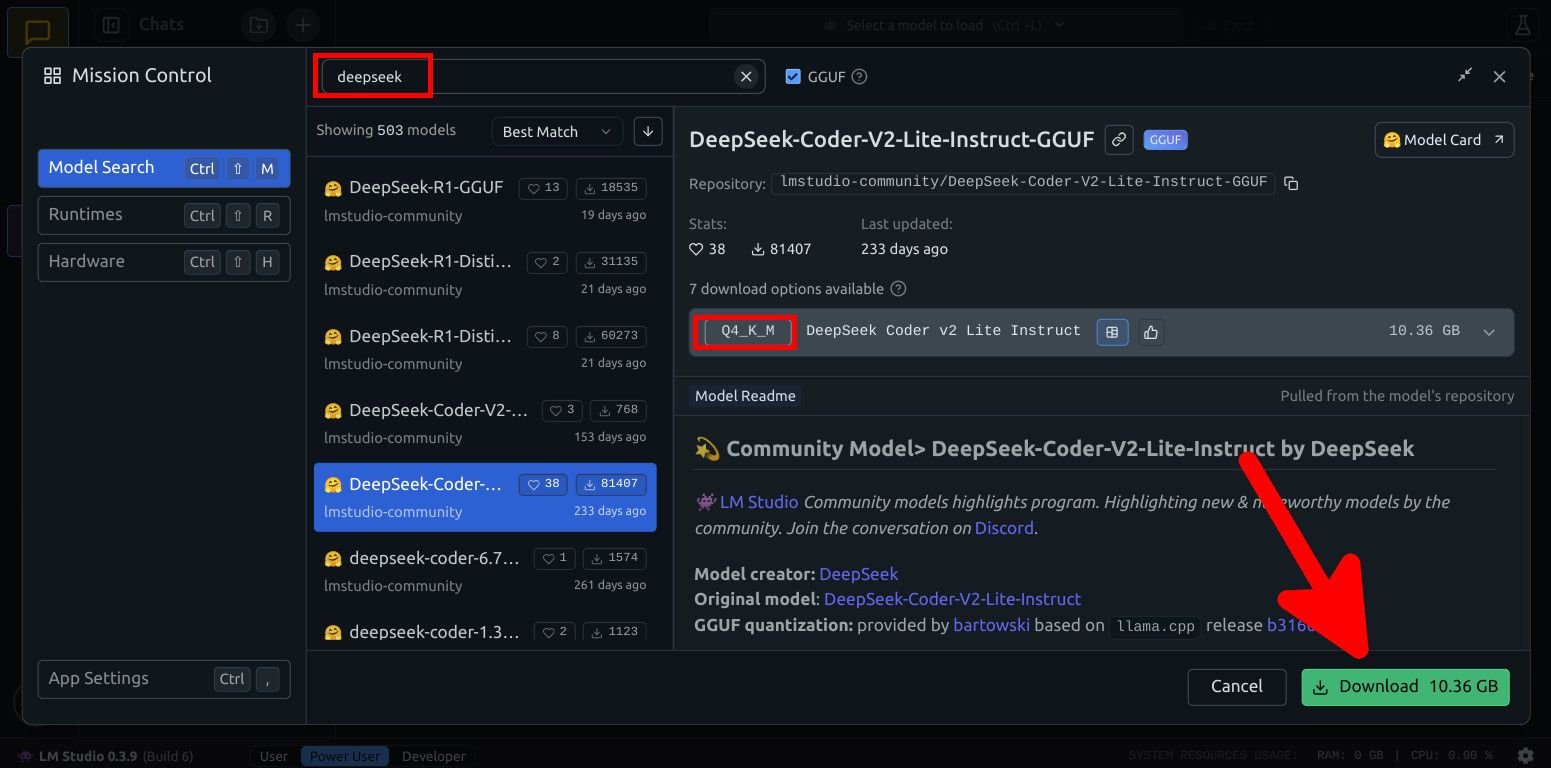Click the repository path lmstudio-community/DeepSeek-Coder-V2-Lite-Instruct-GGUF
1551x768 pixels.
click(x=1022, y=182)
